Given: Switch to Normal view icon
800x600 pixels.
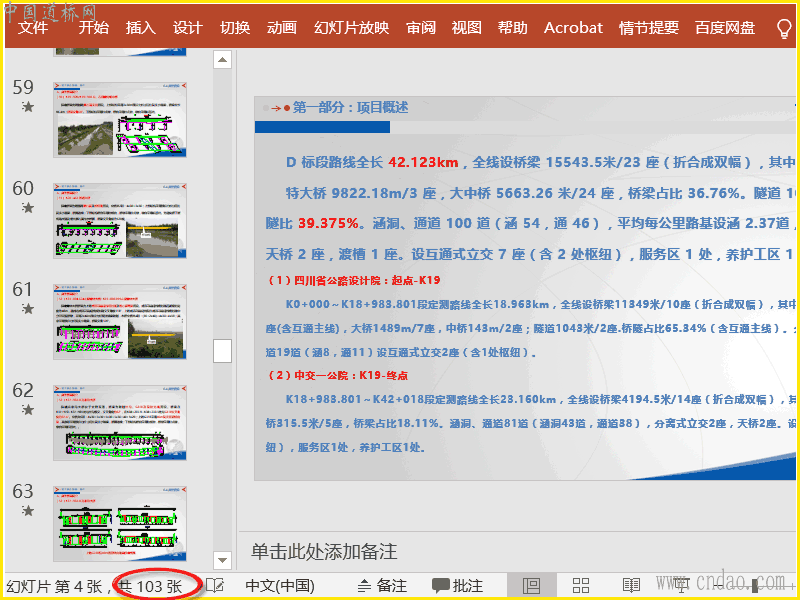Looking at the screenshot, I should 532,586.
